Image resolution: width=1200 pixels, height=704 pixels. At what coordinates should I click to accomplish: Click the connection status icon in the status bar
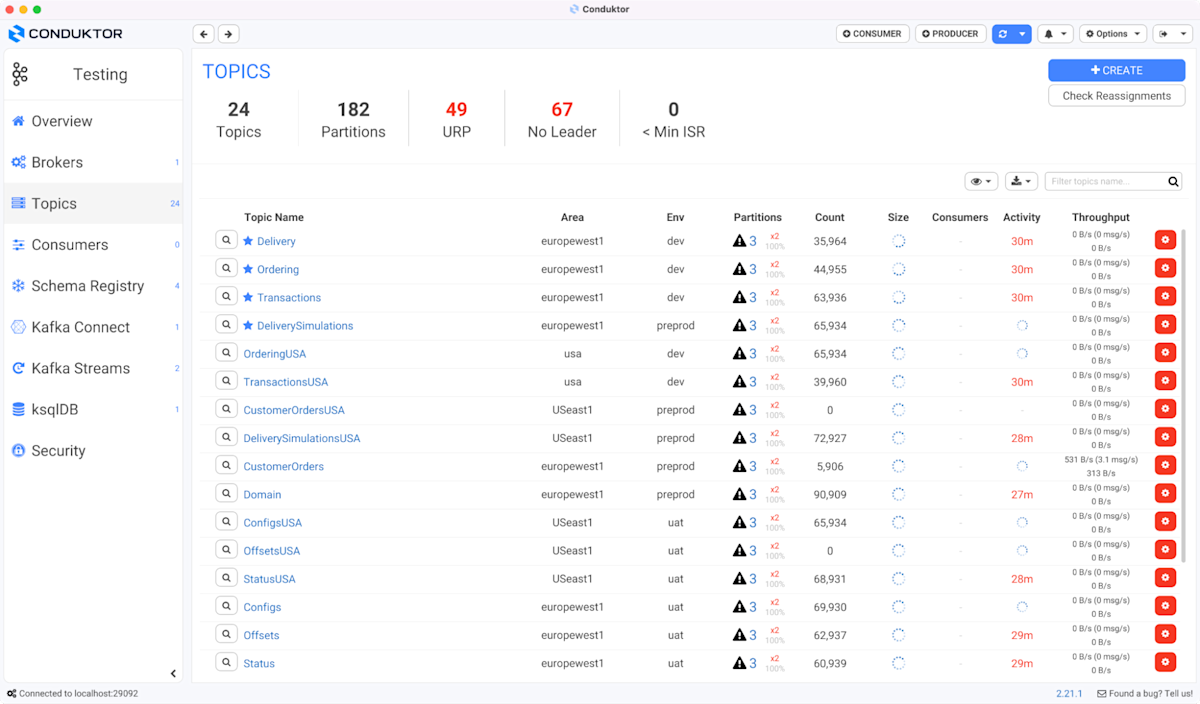(x=11, y=693)
